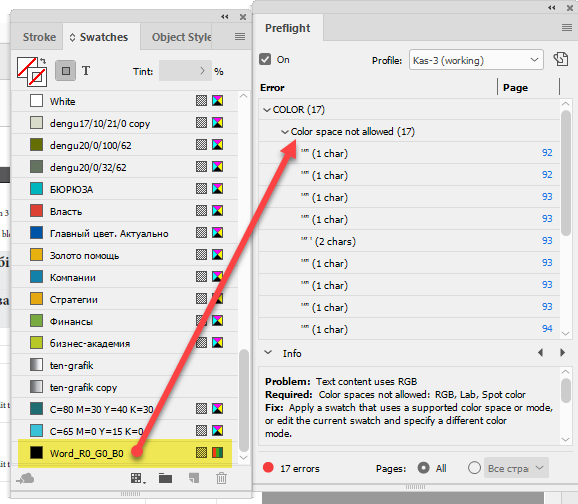Screen dimensions: 578x504
Task: Collapse the Preflight panel with double arrows
Action: (x=551, y=8)
